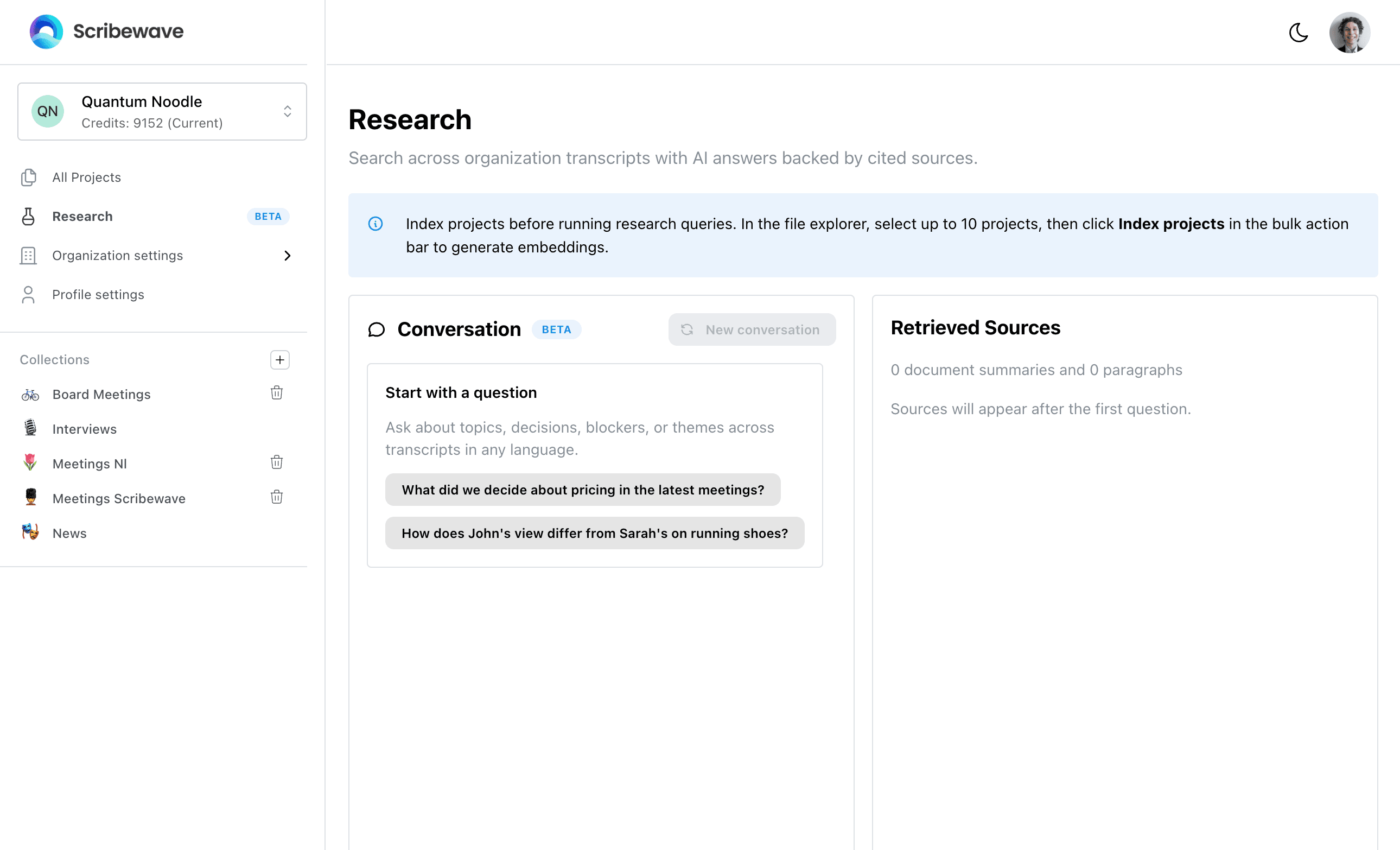The image size is (1400, 850).
Task: Click the info icon in the indexing banner
Action: (376, 223)
